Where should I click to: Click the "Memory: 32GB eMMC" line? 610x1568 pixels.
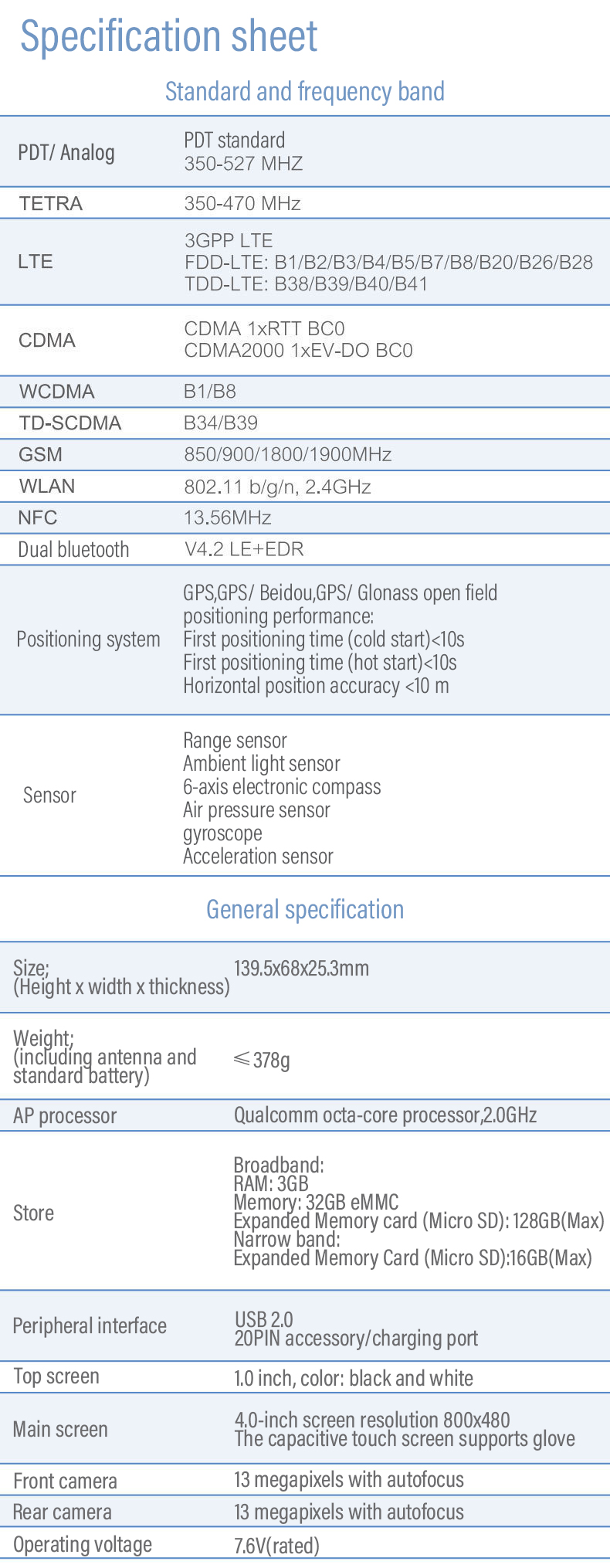click(x=316, y=1202)
